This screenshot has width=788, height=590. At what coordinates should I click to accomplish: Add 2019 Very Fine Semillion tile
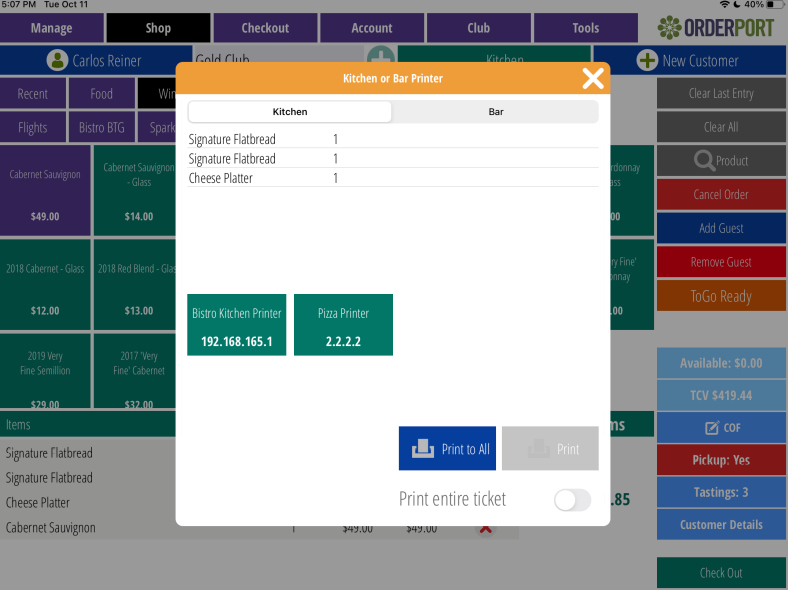[x=45, y=371]
